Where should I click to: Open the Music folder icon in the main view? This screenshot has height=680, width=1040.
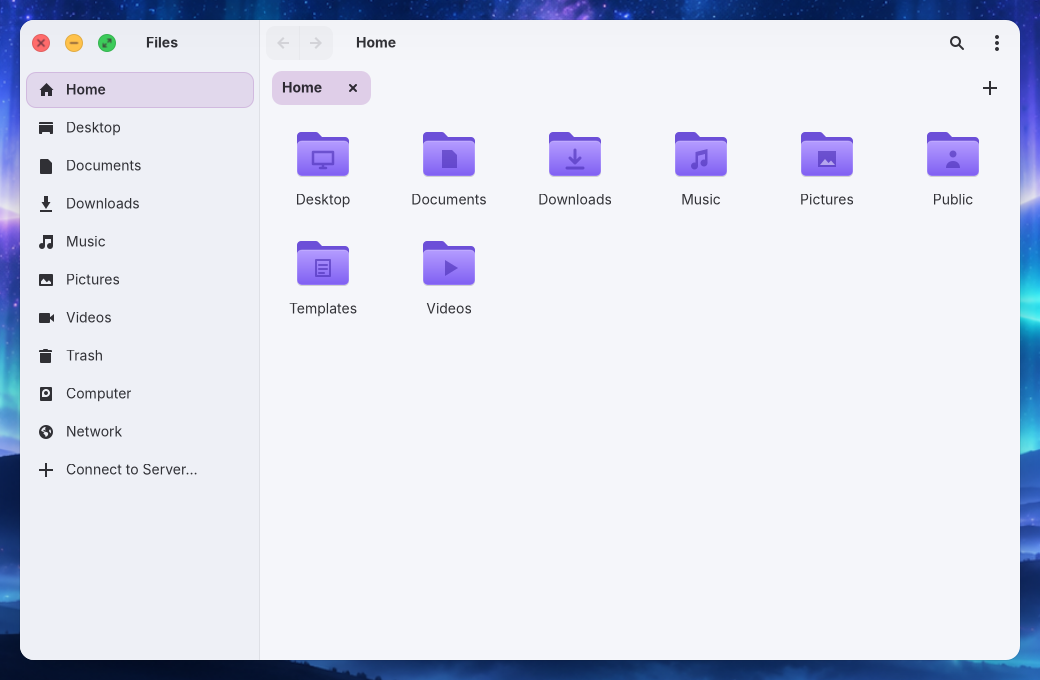point(700,155)
